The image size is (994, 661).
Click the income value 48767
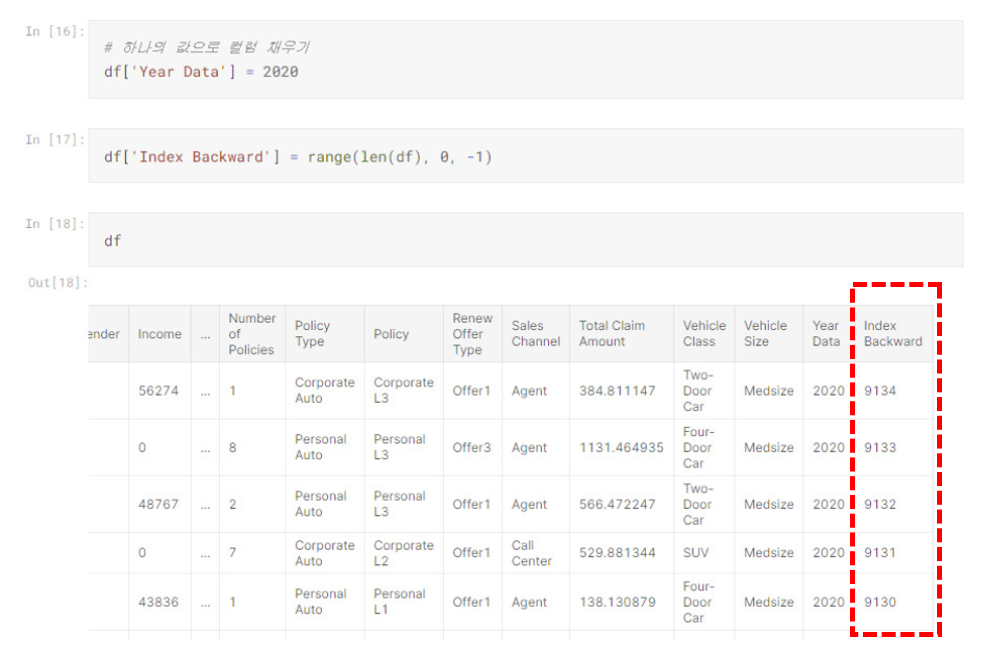click(158, 504)
